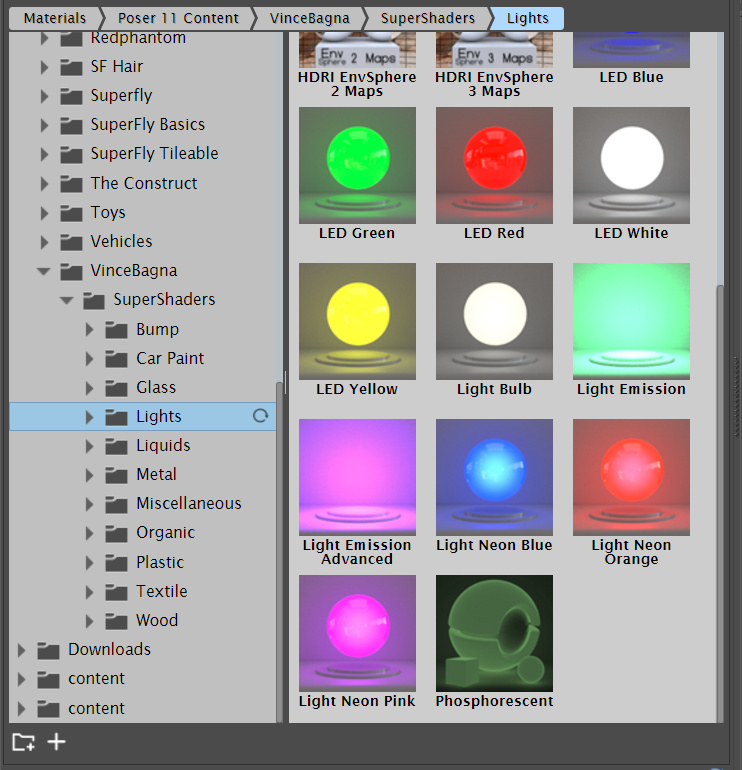Click the add new folder icon
Viewport: 742px width, 770px height.
23,742
